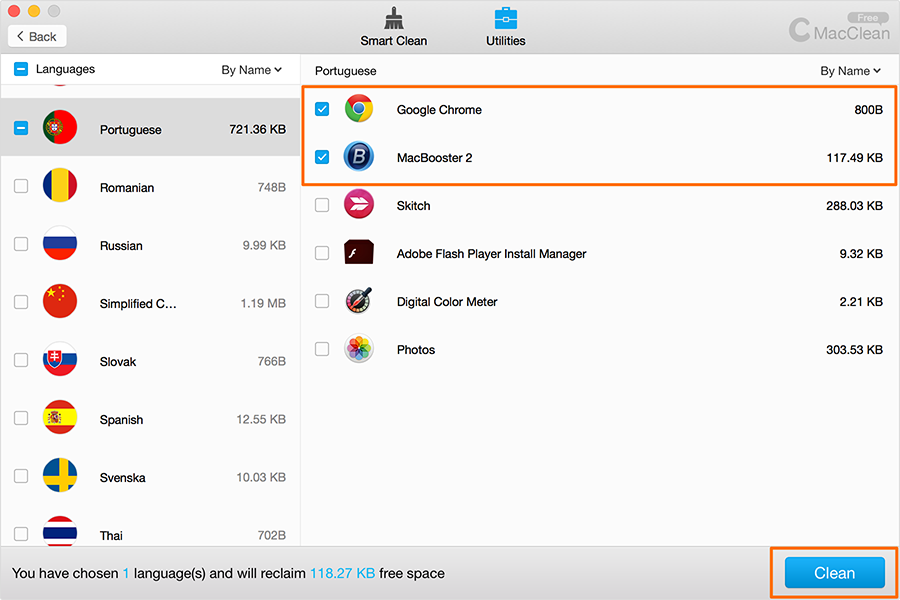The width and height of the screenshot is (900, 600).
Task: Select the Russian language row
Action: pos(150,245)
